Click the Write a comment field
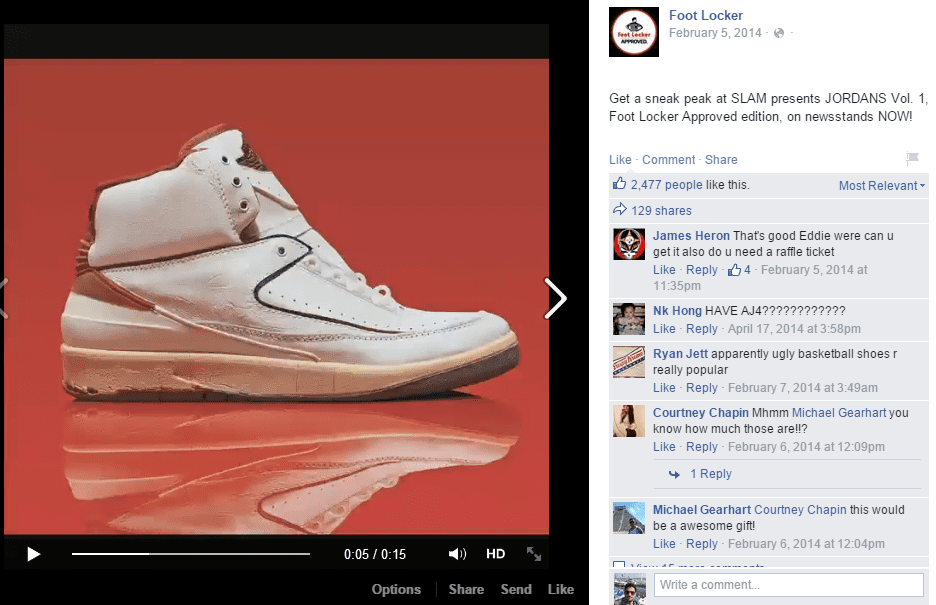 tap(789, 585)
